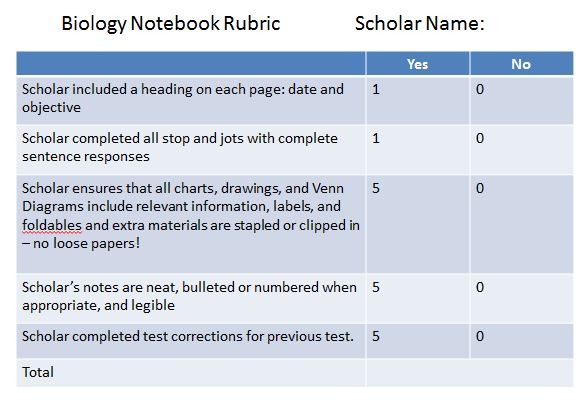Image resolution: width=586 pixels, height=405 pixels.
Task: Click the Biology Notebook Rubric title
Action: coord(171,24)
